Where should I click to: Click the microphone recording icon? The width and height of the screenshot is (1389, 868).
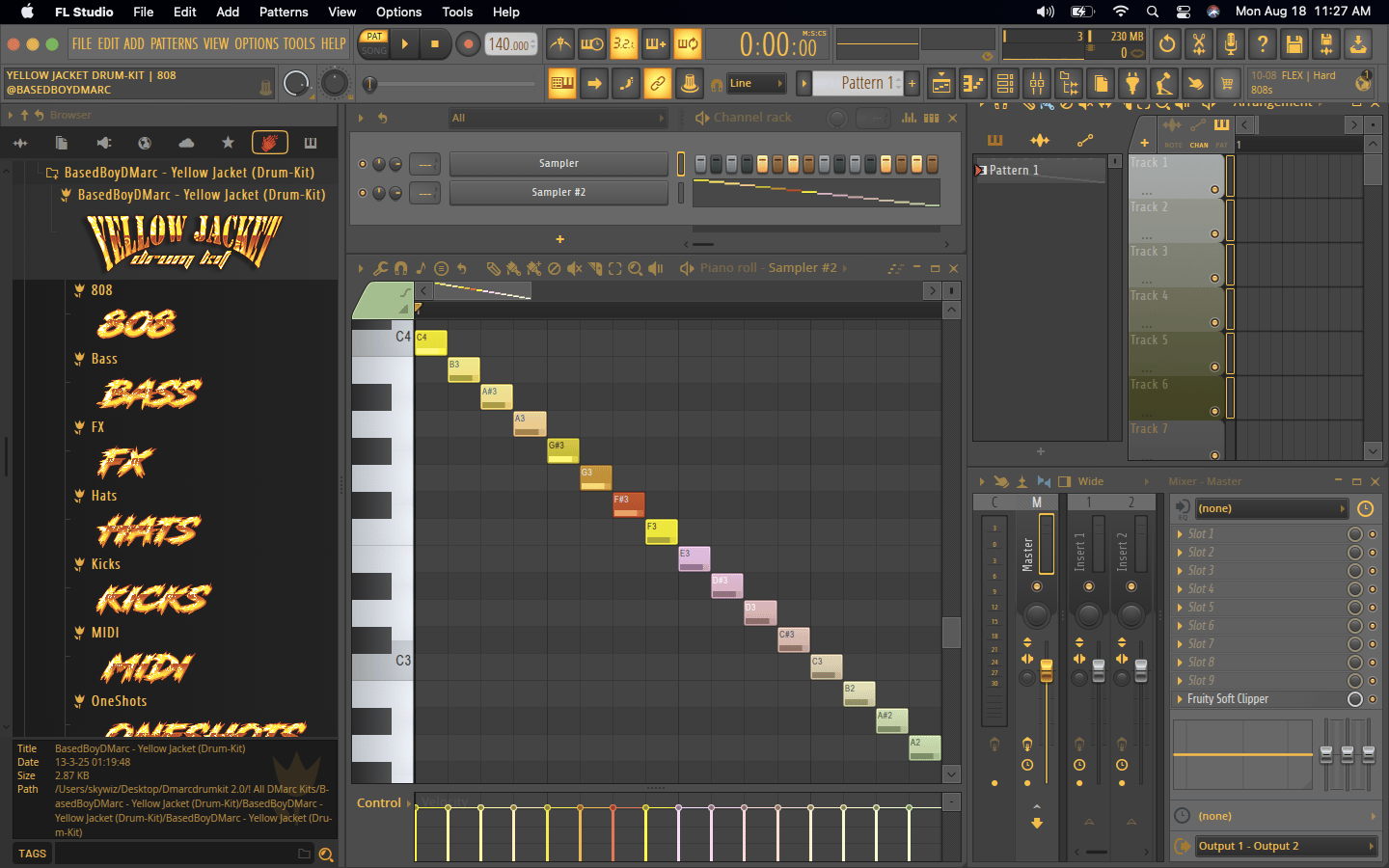pyautogui.click(x=1230, y=44)
